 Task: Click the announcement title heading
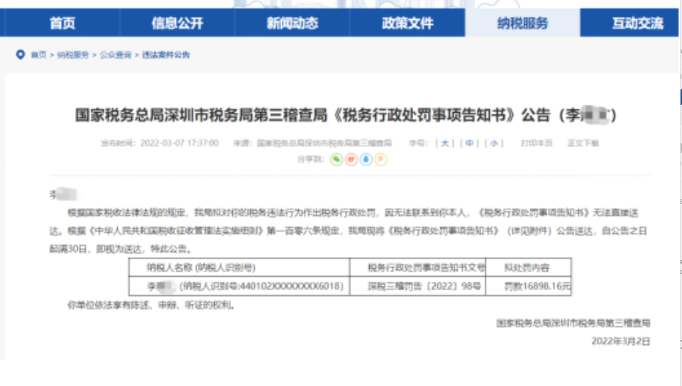click(x=346, y=115)
